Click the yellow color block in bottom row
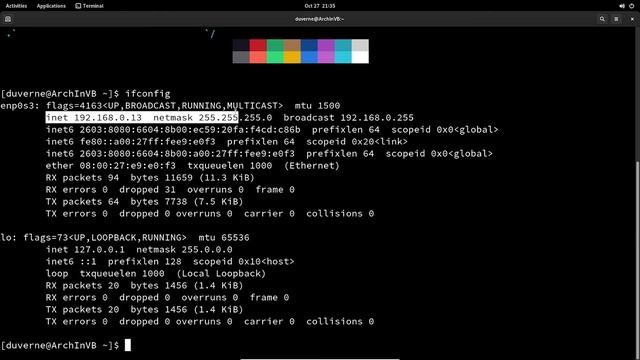The width and height of the screenshot is (640, 360). click(292, 57)
